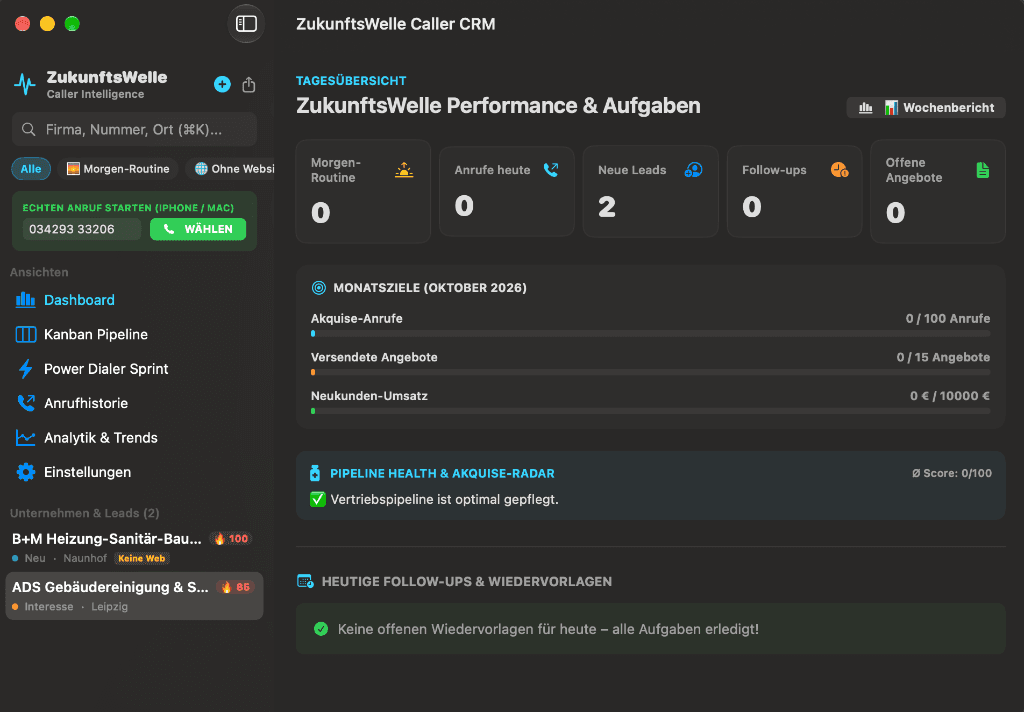Click the ZukunftsWelle pulse logo icon
Viewport: 1024px width, 712px height.
pos(25,84)
